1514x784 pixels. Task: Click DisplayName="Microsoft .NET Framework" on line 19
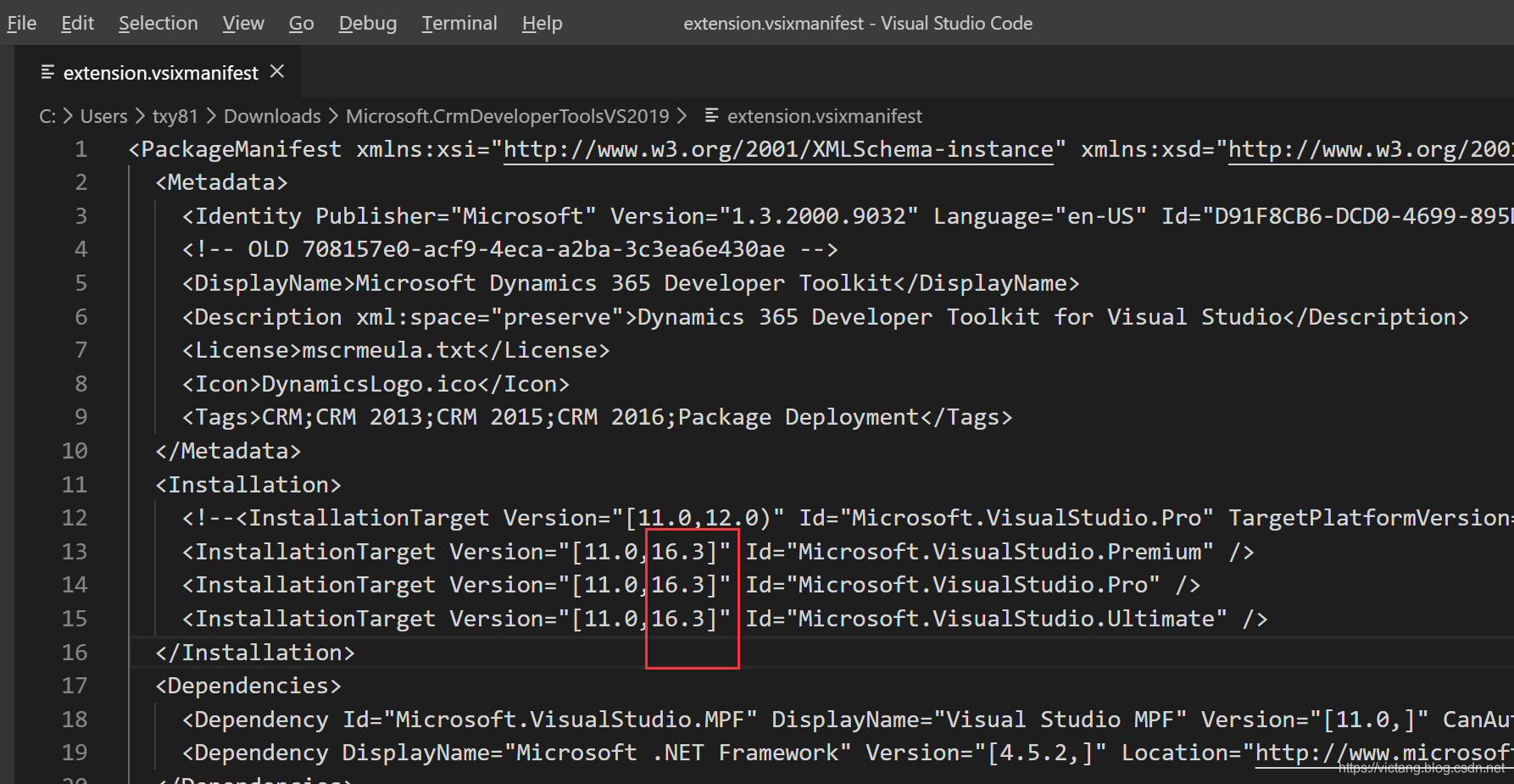click(598, 753)
